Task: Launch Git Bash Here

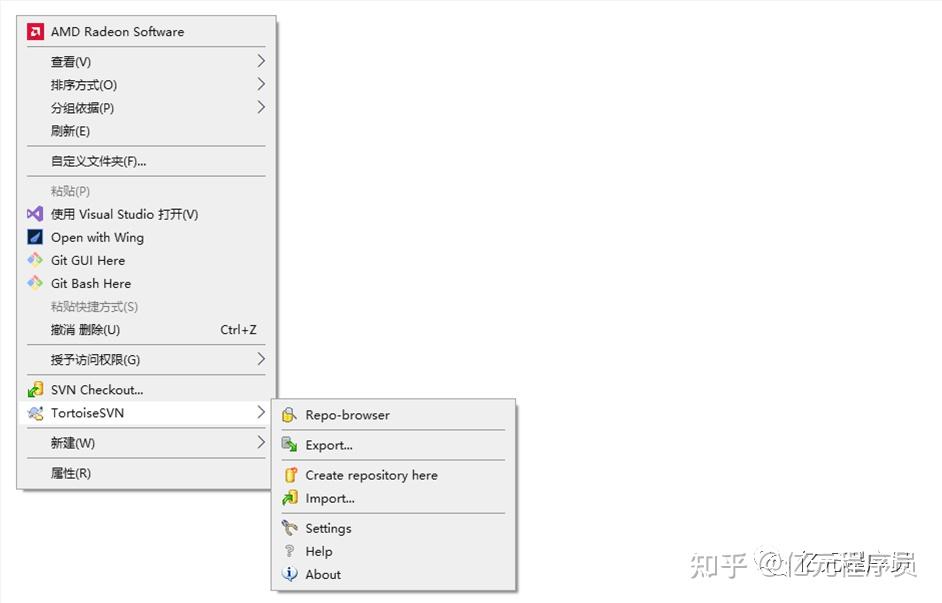Action: pos(147,283)
